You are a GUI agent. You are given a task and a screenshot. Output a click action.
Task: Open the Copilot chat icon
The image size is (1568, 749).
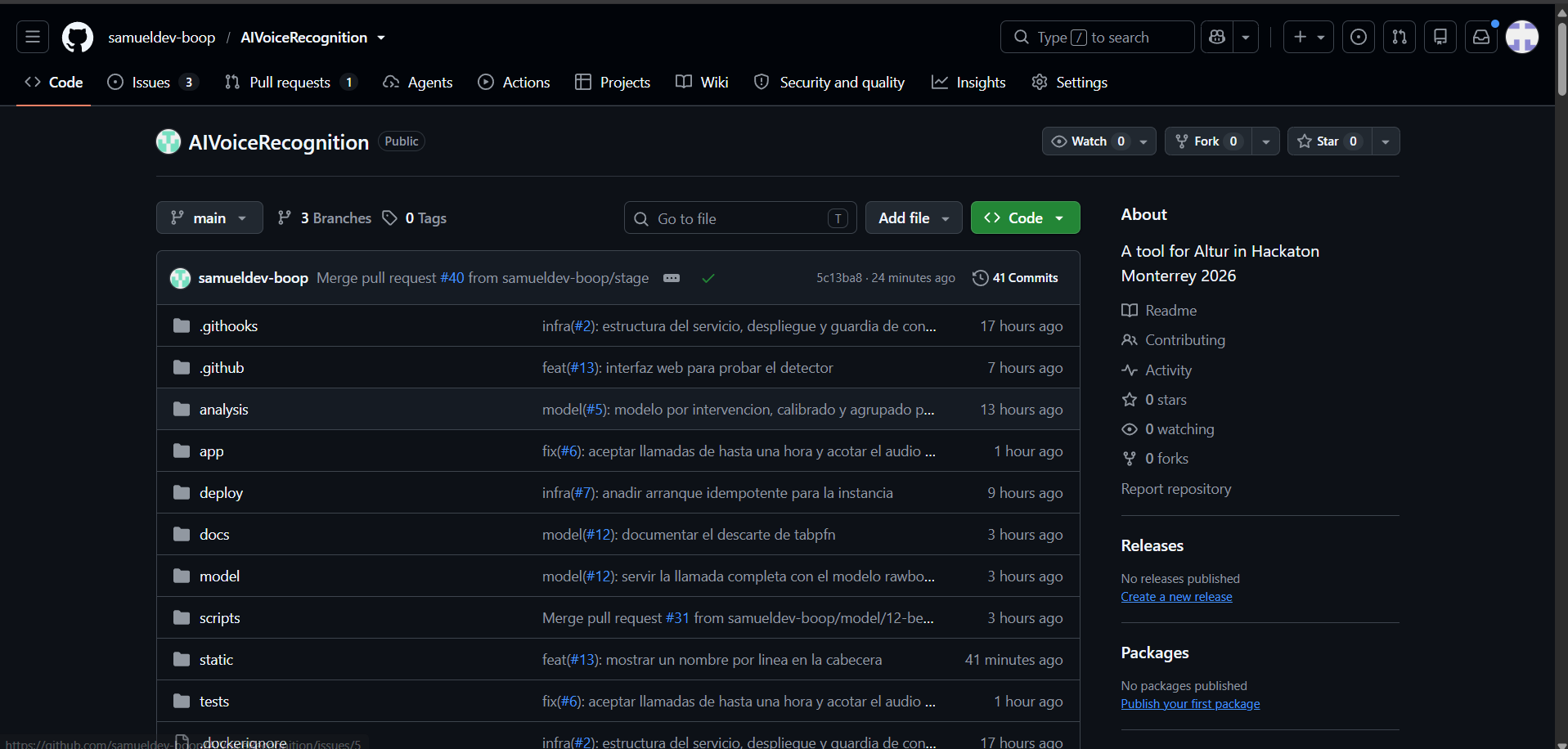pos(1217,37)
